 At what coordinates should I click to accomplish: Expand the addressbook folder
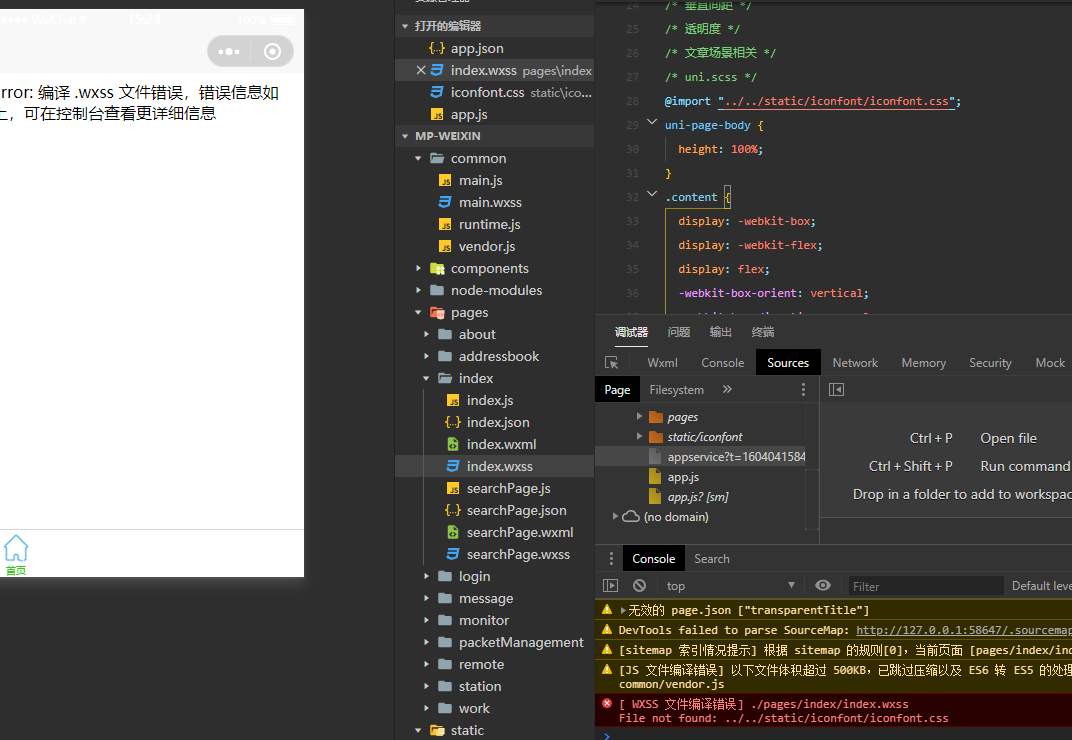tap(427, 356)
